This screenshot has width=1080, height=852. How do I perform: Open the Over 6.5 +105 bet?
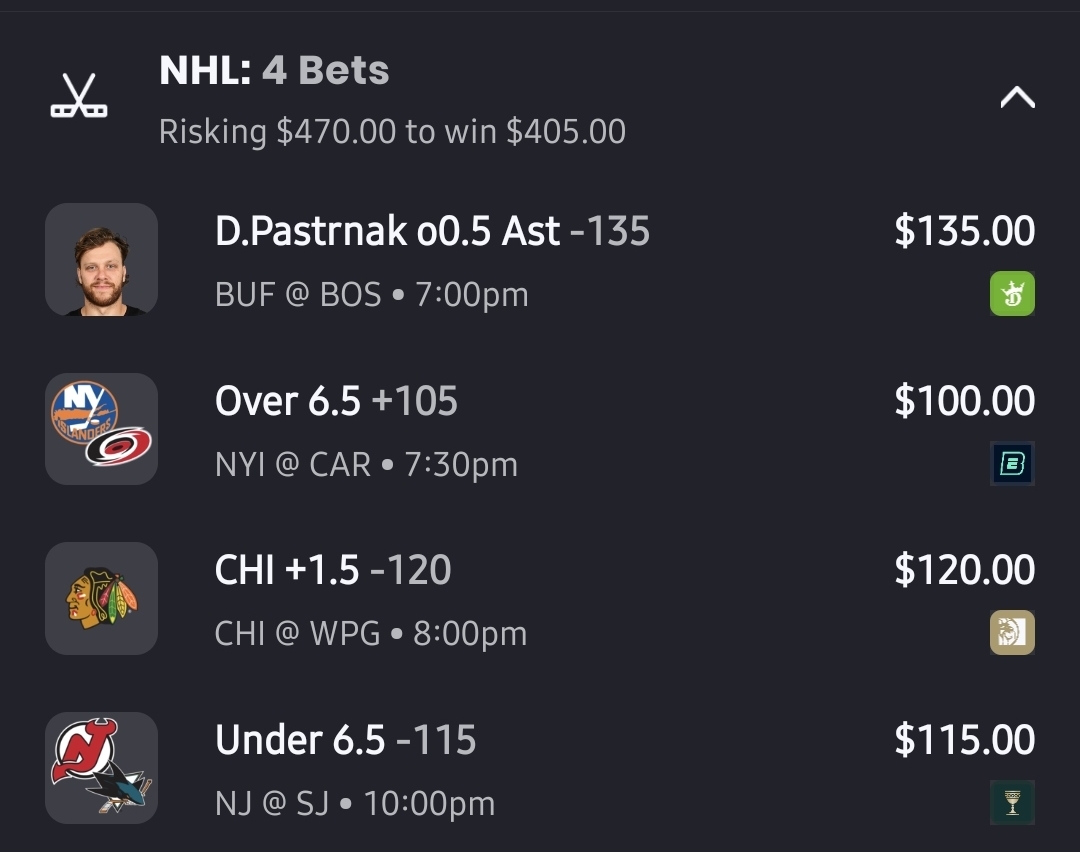(336, 401)
